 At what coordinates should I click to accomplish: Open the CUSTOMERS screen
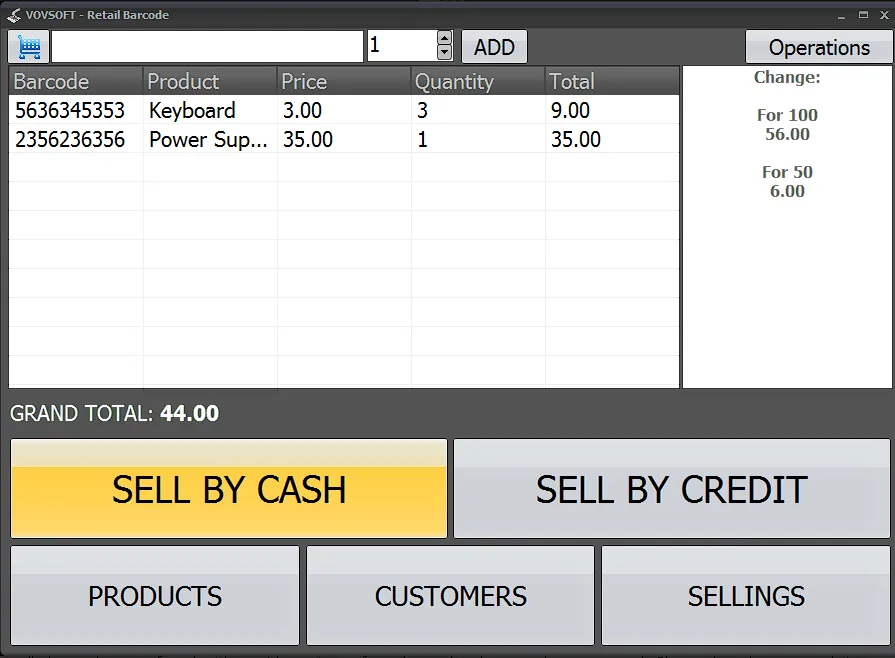tap(450, 595)
